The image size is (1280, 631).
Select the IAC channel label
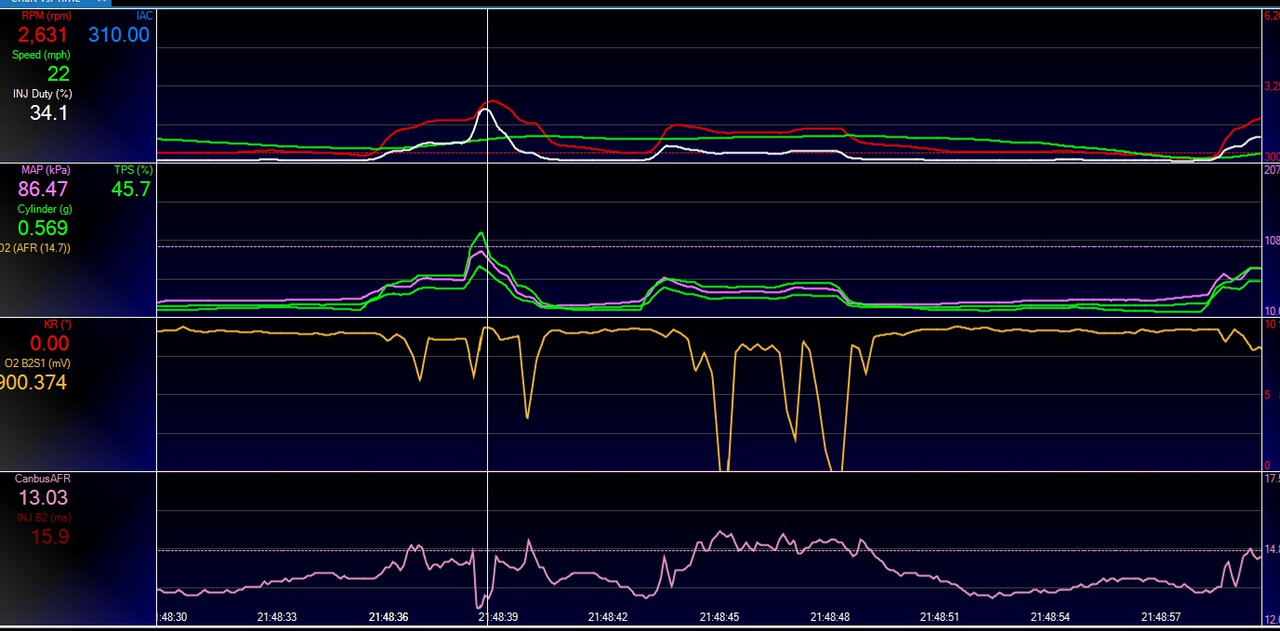pyautogui.click(x=144, y=16)
